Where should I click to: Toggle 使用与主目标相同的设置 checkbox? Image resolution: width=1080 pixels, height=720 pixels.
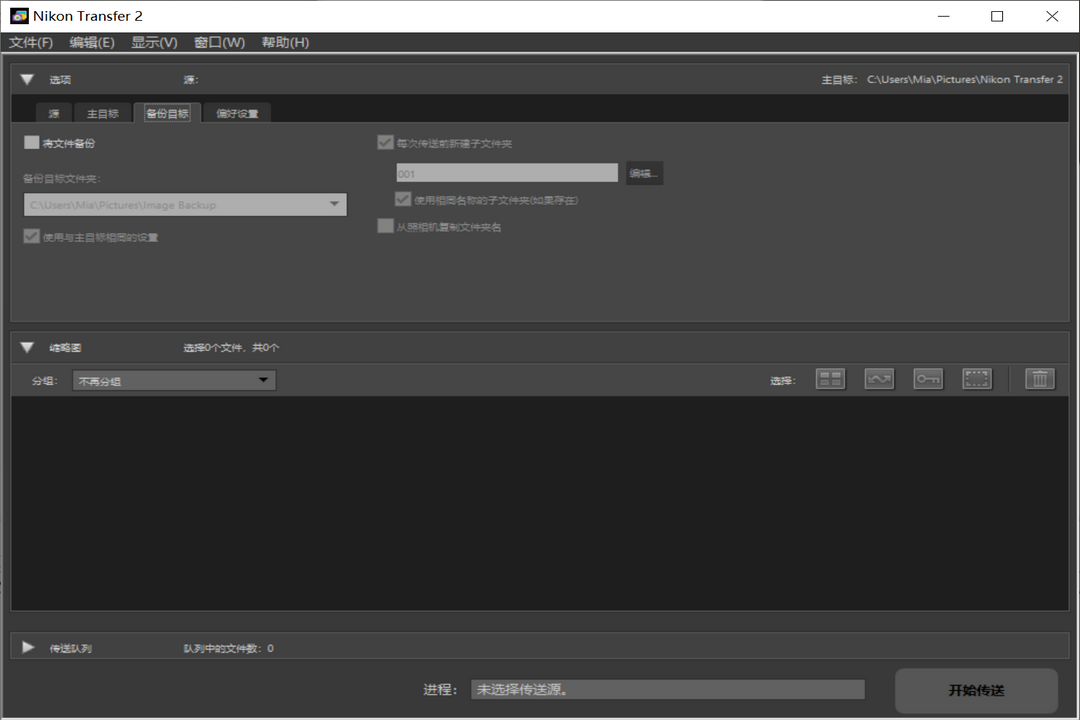[x=32, y=237]
